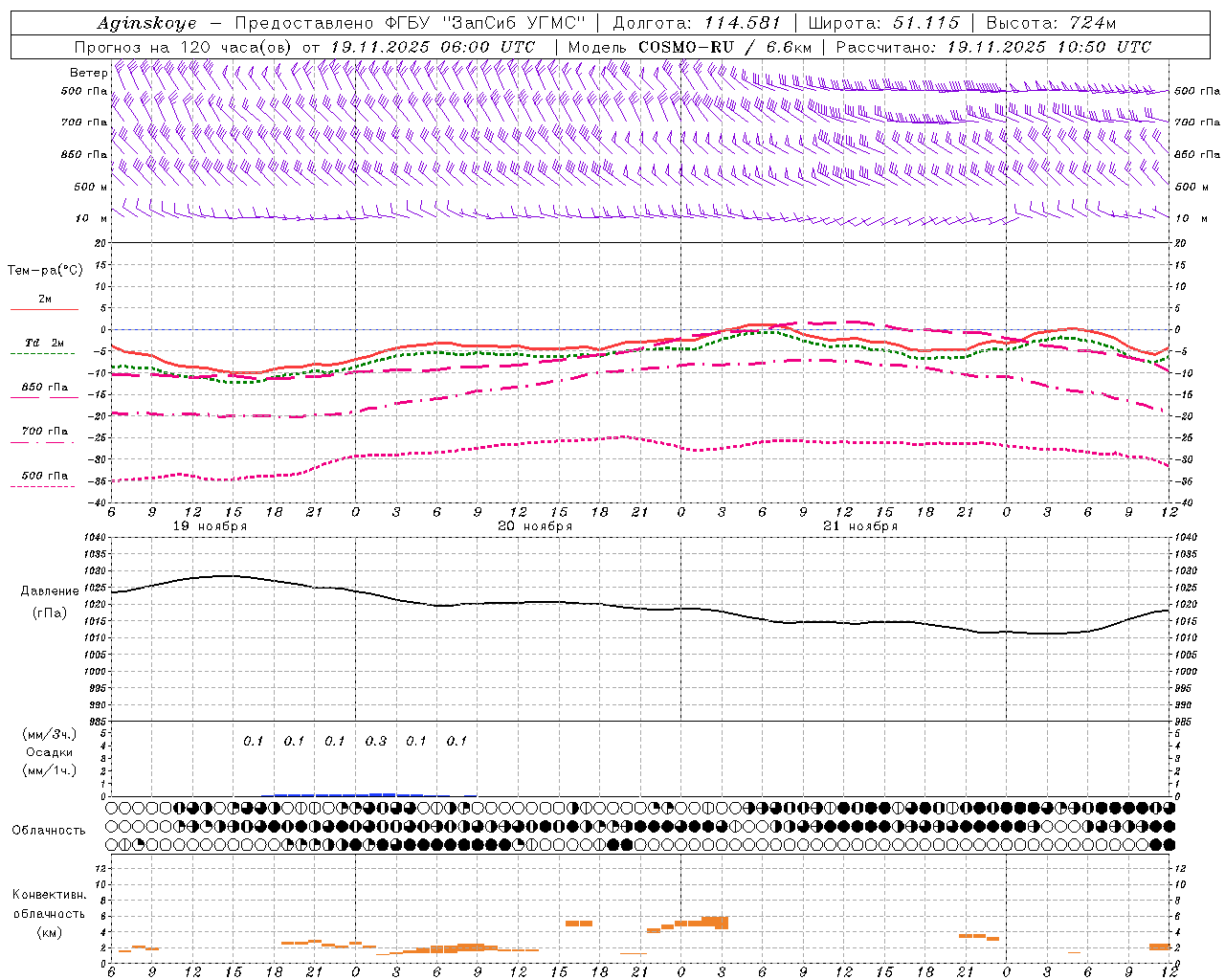Click the 21 ноября date label
1225x980 pixels.
click(x=860, y=526)
